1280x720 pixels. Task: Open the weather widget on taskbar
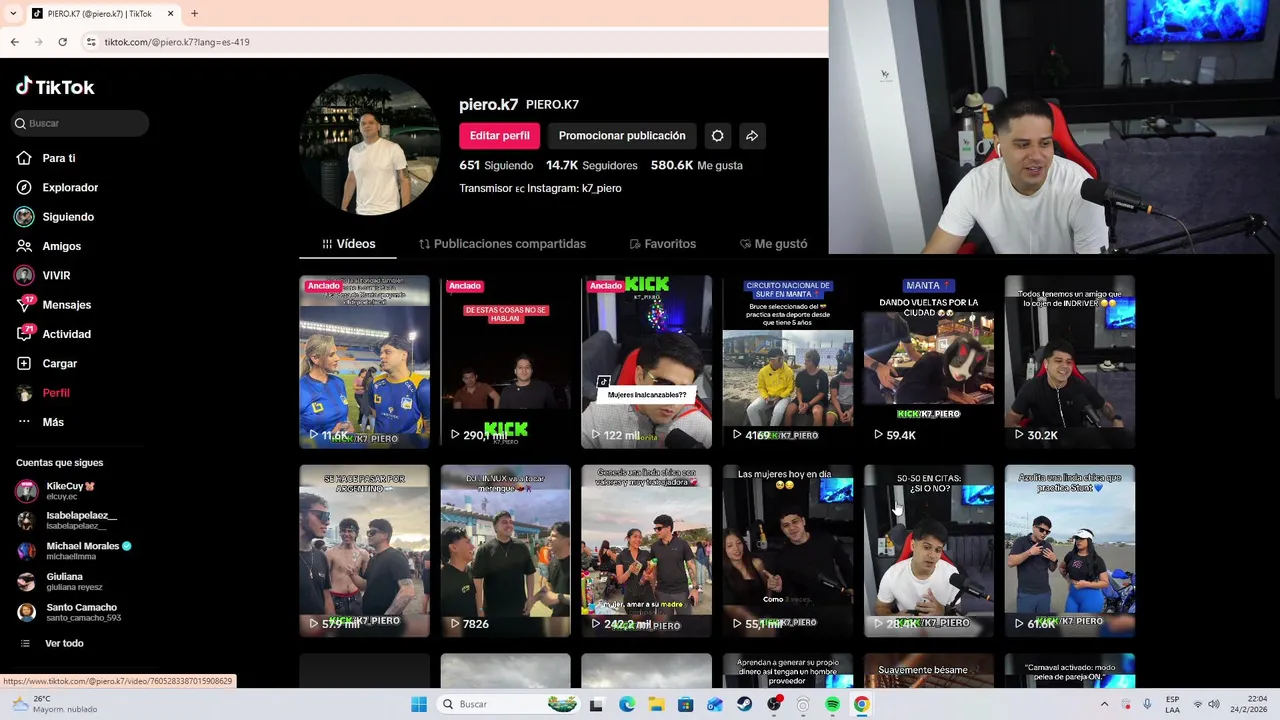[x=55, y=704]
